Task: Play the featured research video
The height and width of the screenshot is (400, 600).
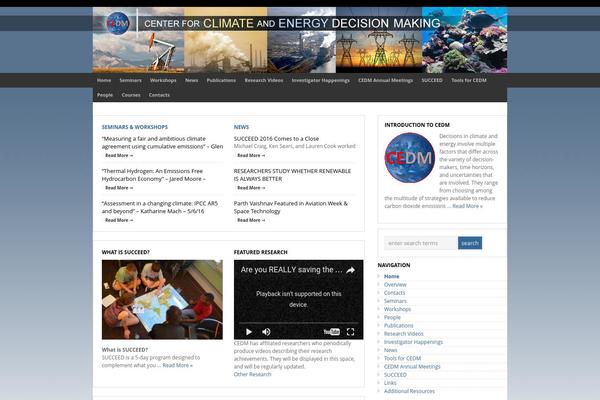Action: [249, 332]
